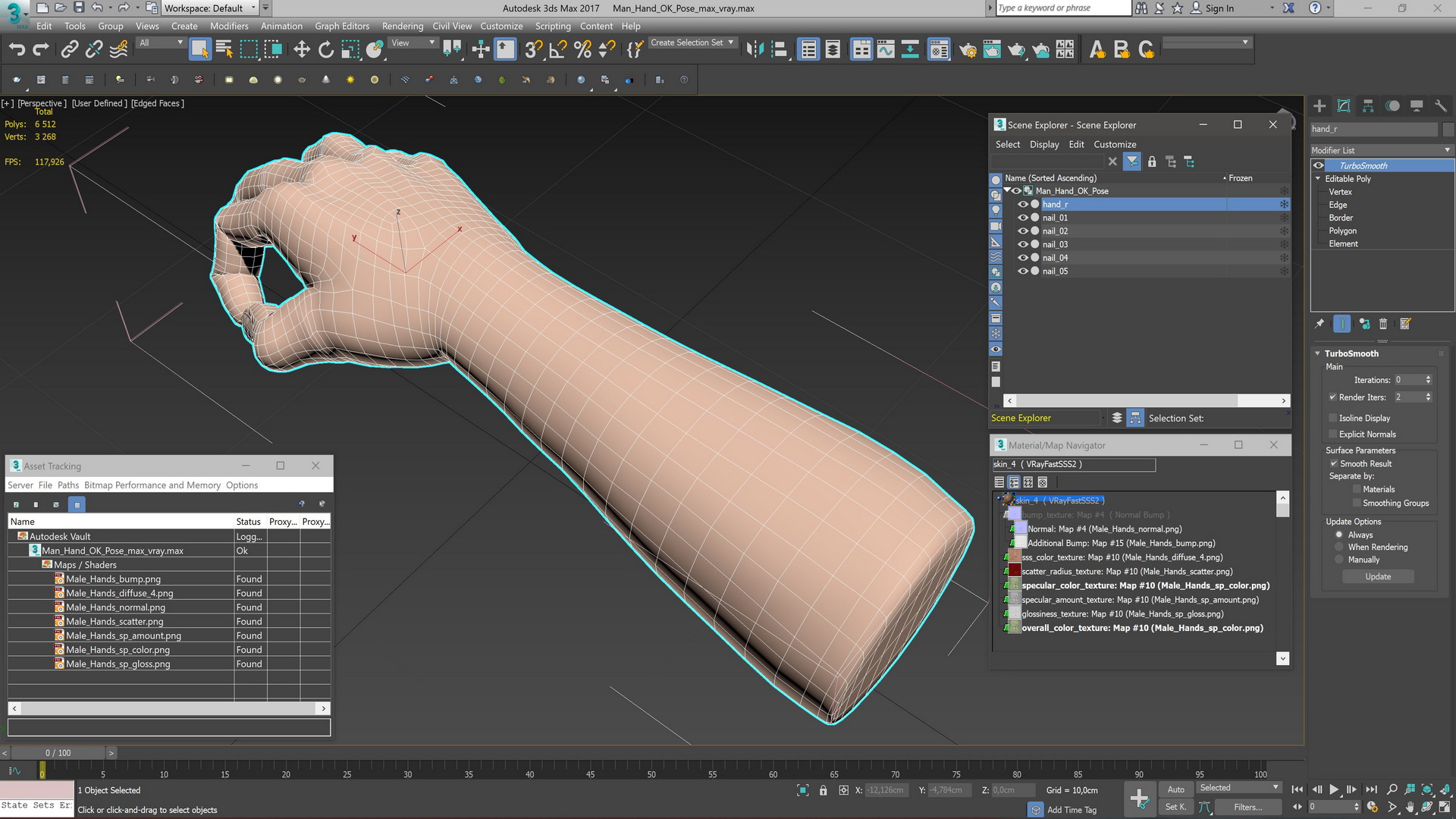Open the Rendering menu

(x=402, y=26)
